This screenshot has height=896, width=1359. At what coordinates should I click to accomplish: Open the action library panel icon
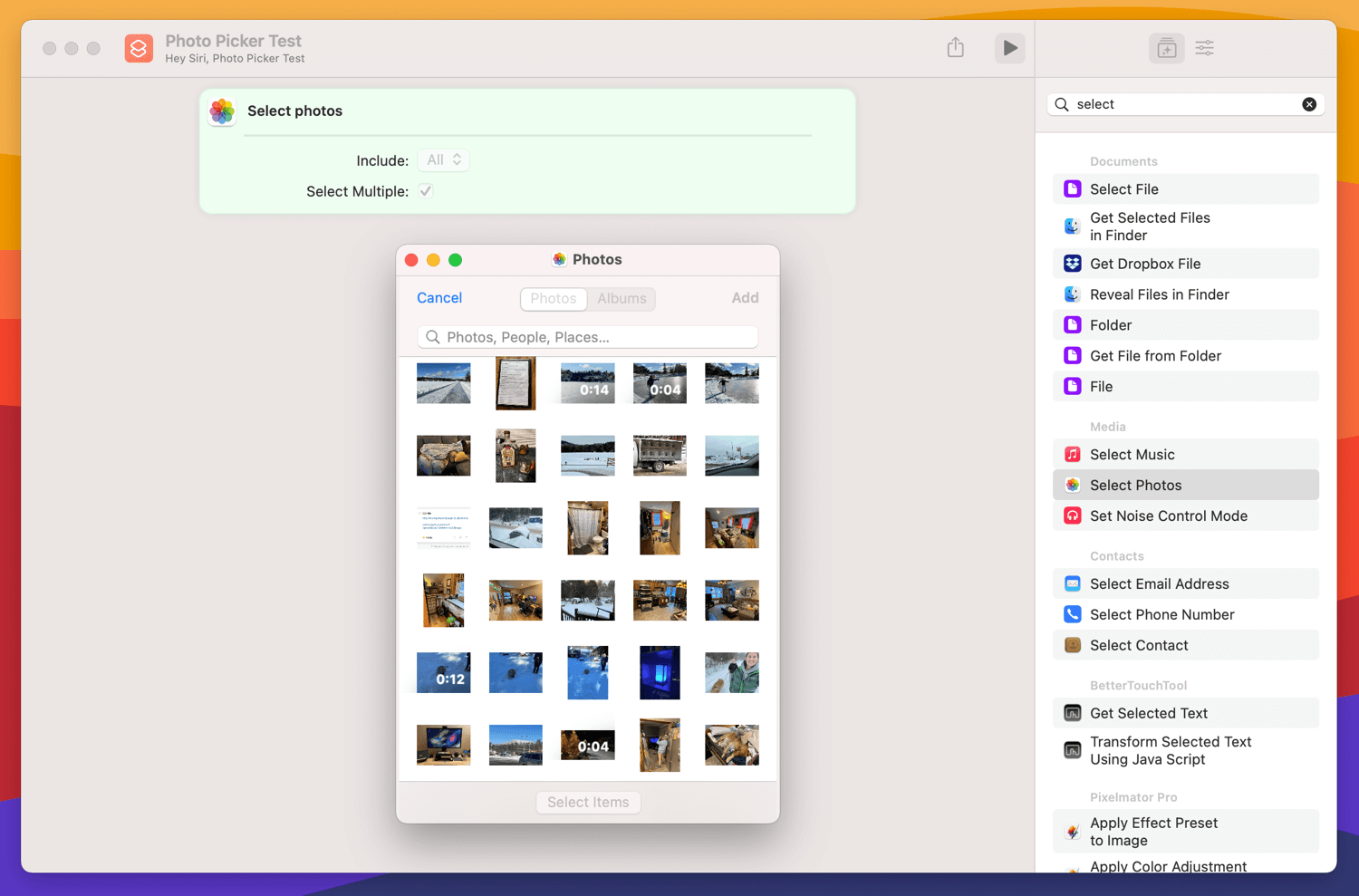pyautogui.click(x=1166, y=48)
